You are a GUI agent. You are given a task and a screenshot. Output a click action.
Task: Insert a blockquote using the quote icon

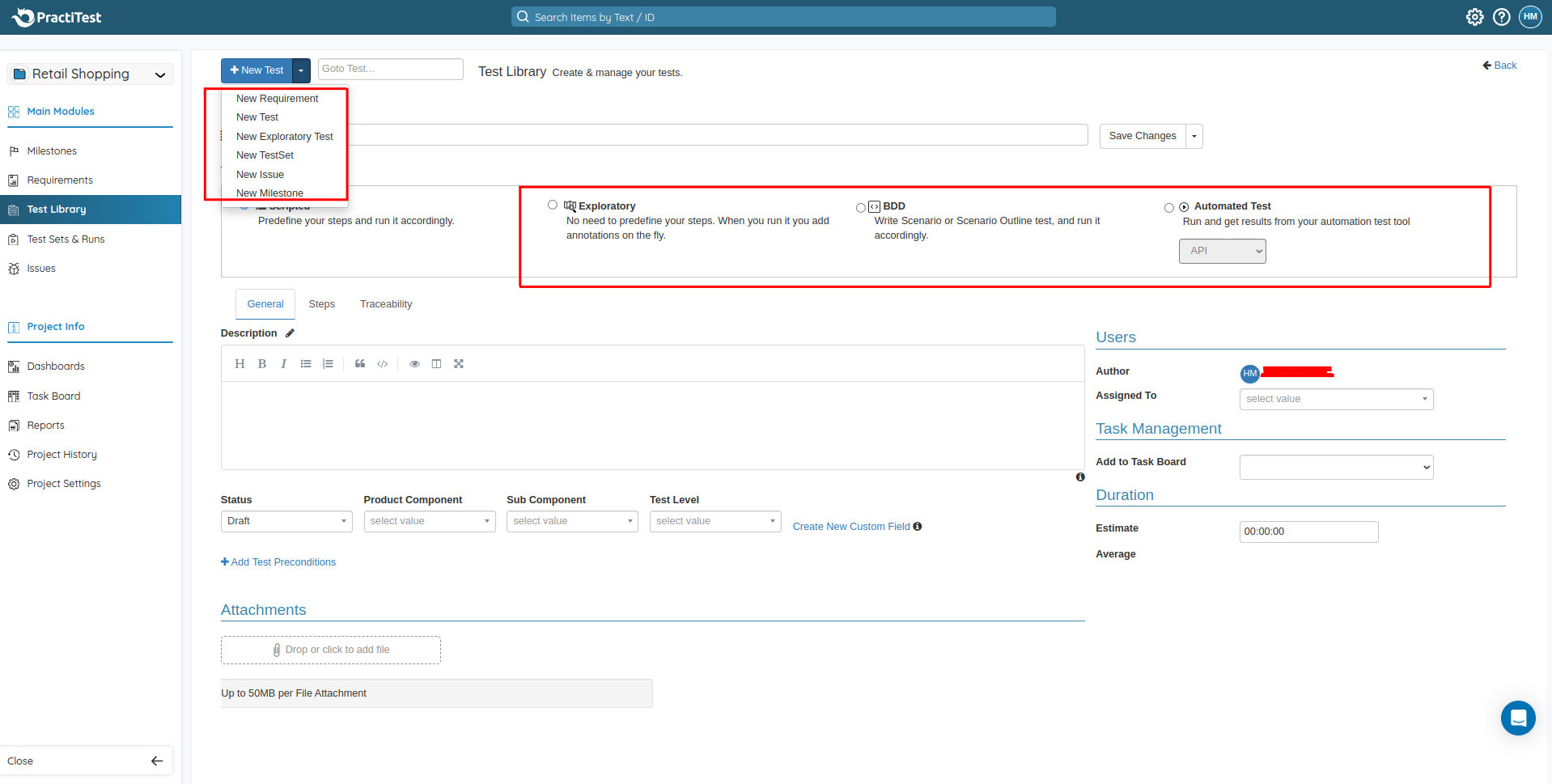360,364
